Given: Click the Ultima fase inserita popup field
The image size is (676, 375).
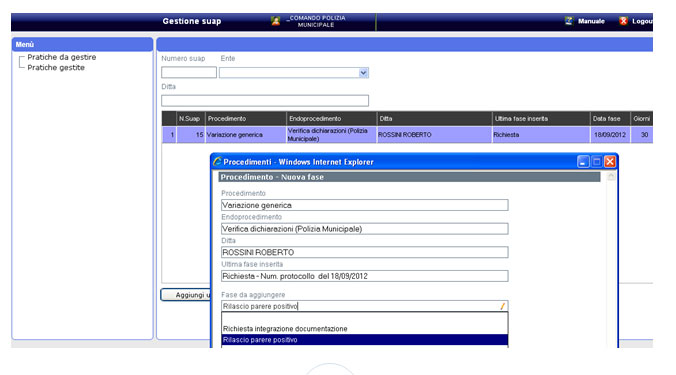Looking at the screenshot, I should coord(365,276).
